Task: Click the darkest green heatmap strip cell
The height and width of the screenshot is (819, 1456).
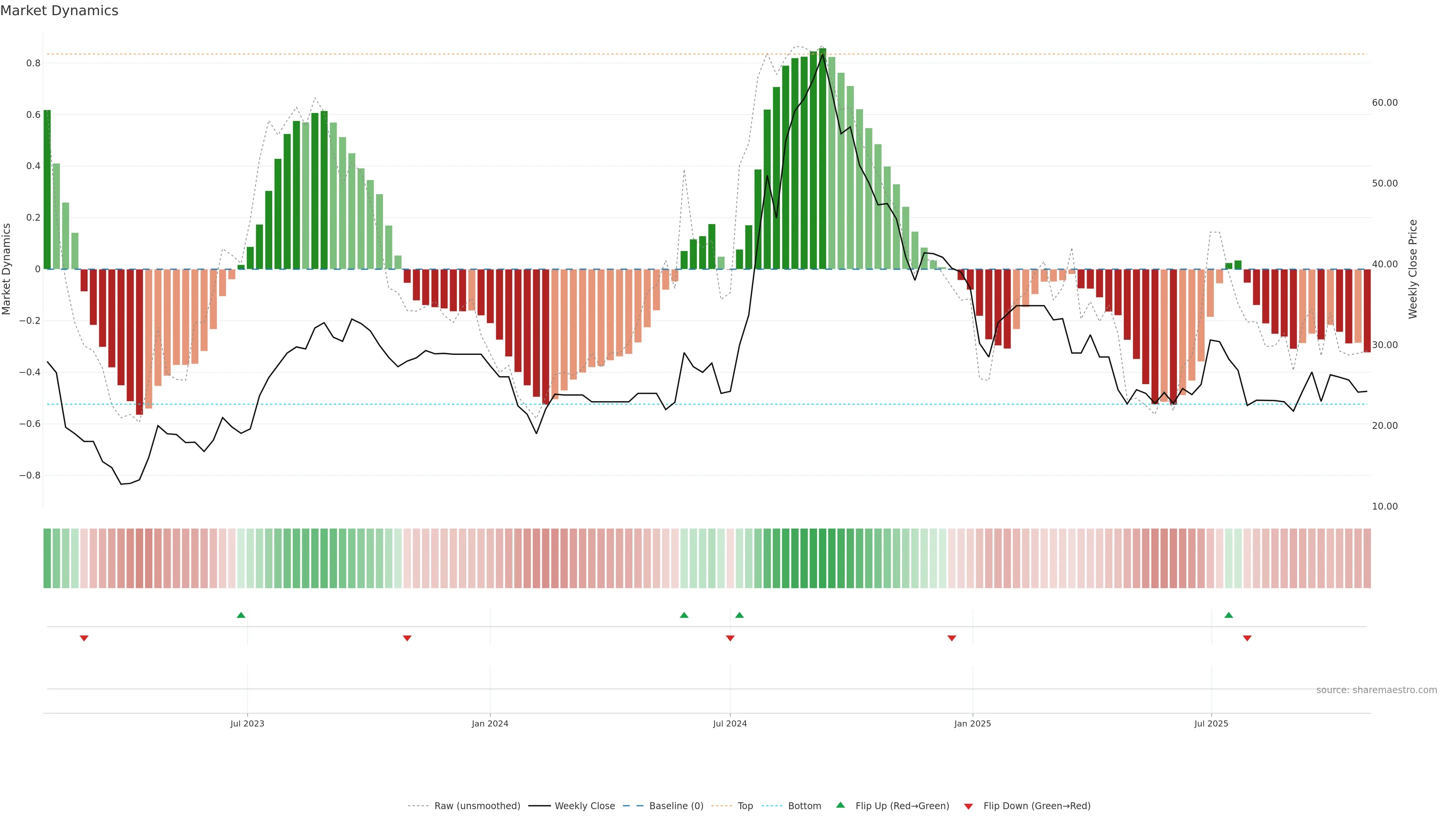Action: click(822, 558)
